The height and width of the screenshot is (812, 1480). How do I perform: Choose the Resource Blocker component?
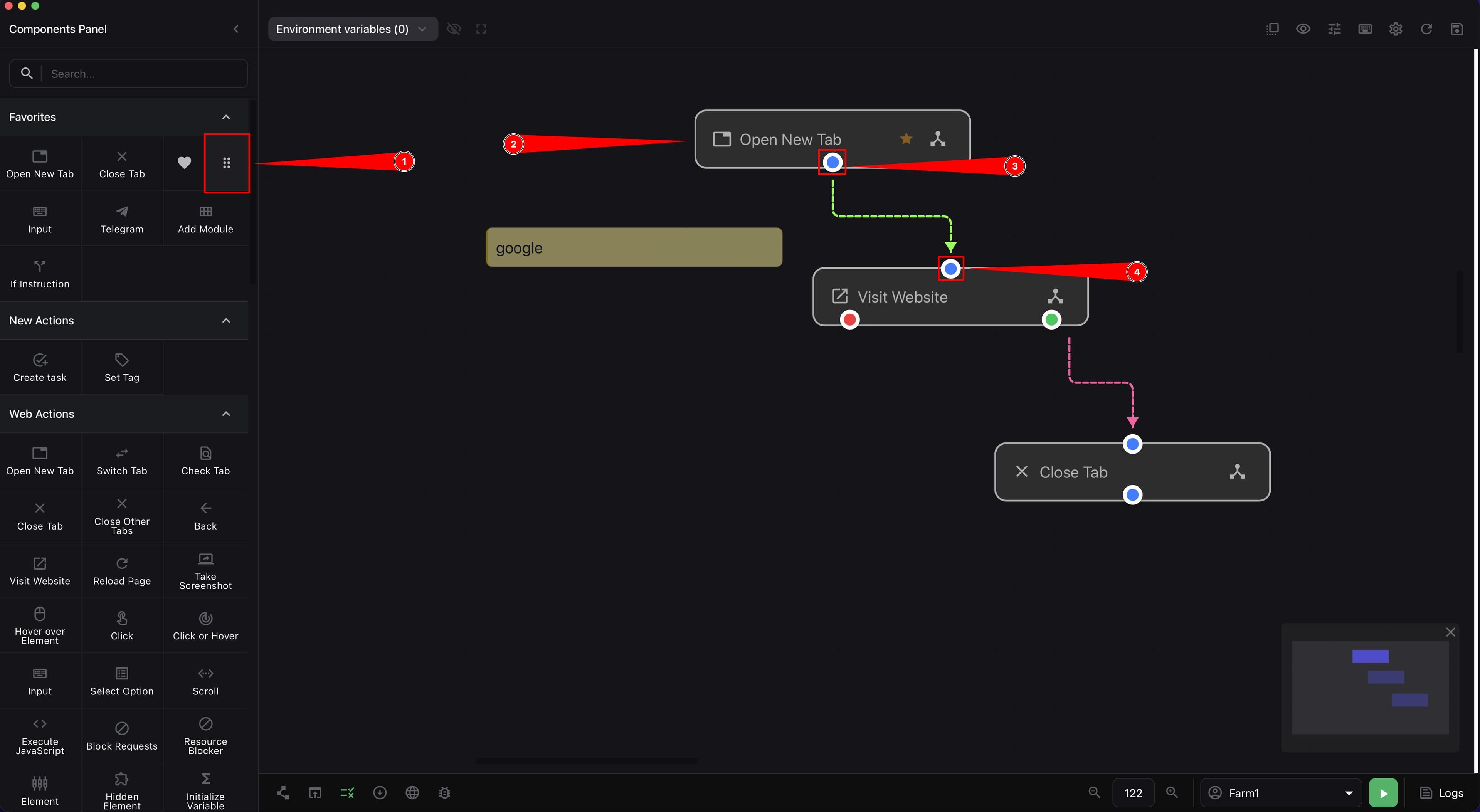coord(205,736)
